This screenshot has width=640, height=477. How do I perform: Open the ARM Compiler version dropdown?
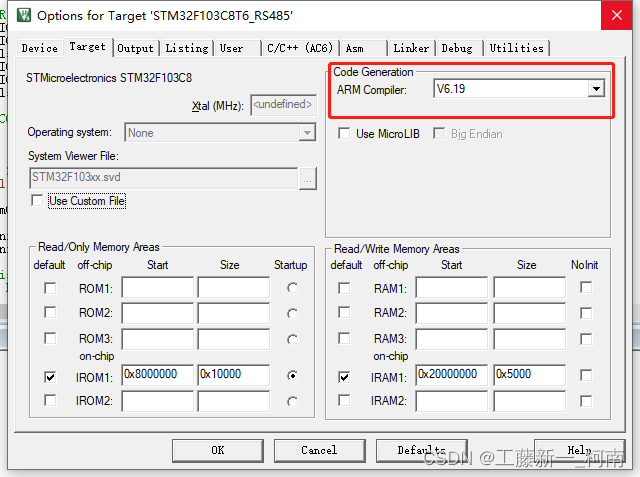pyautogui.click(x=596, y=89)
